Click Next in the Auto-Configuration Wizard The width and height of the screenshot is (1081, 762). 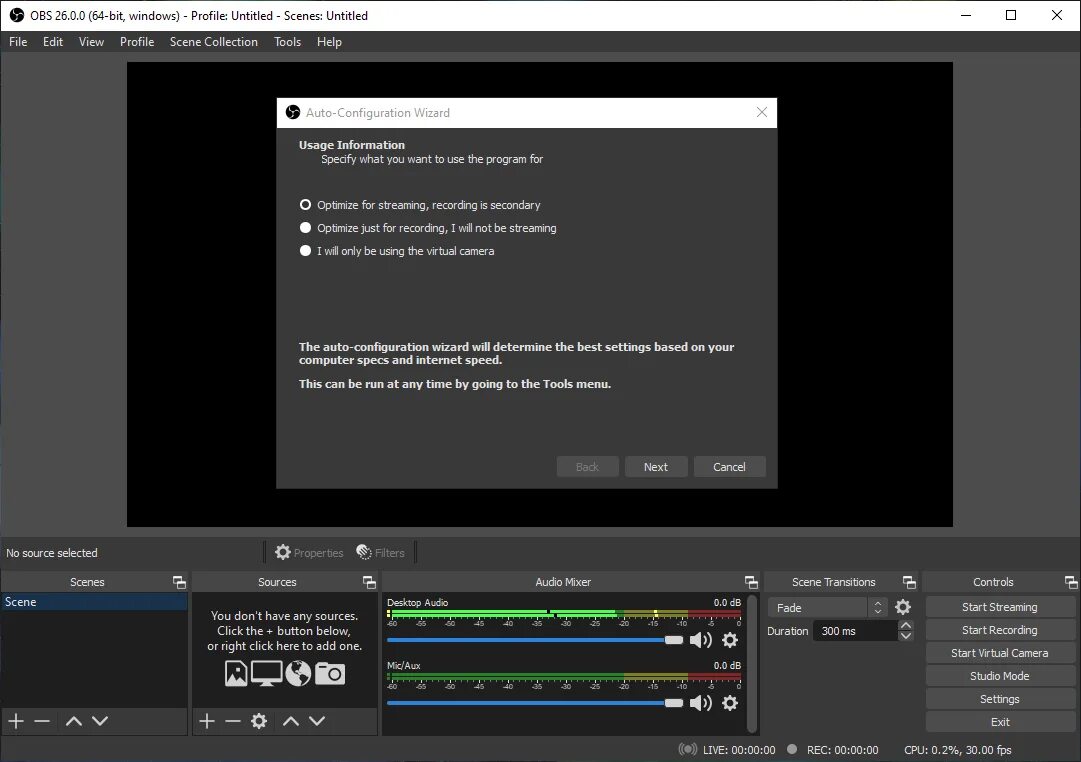[x=656, y=467]
